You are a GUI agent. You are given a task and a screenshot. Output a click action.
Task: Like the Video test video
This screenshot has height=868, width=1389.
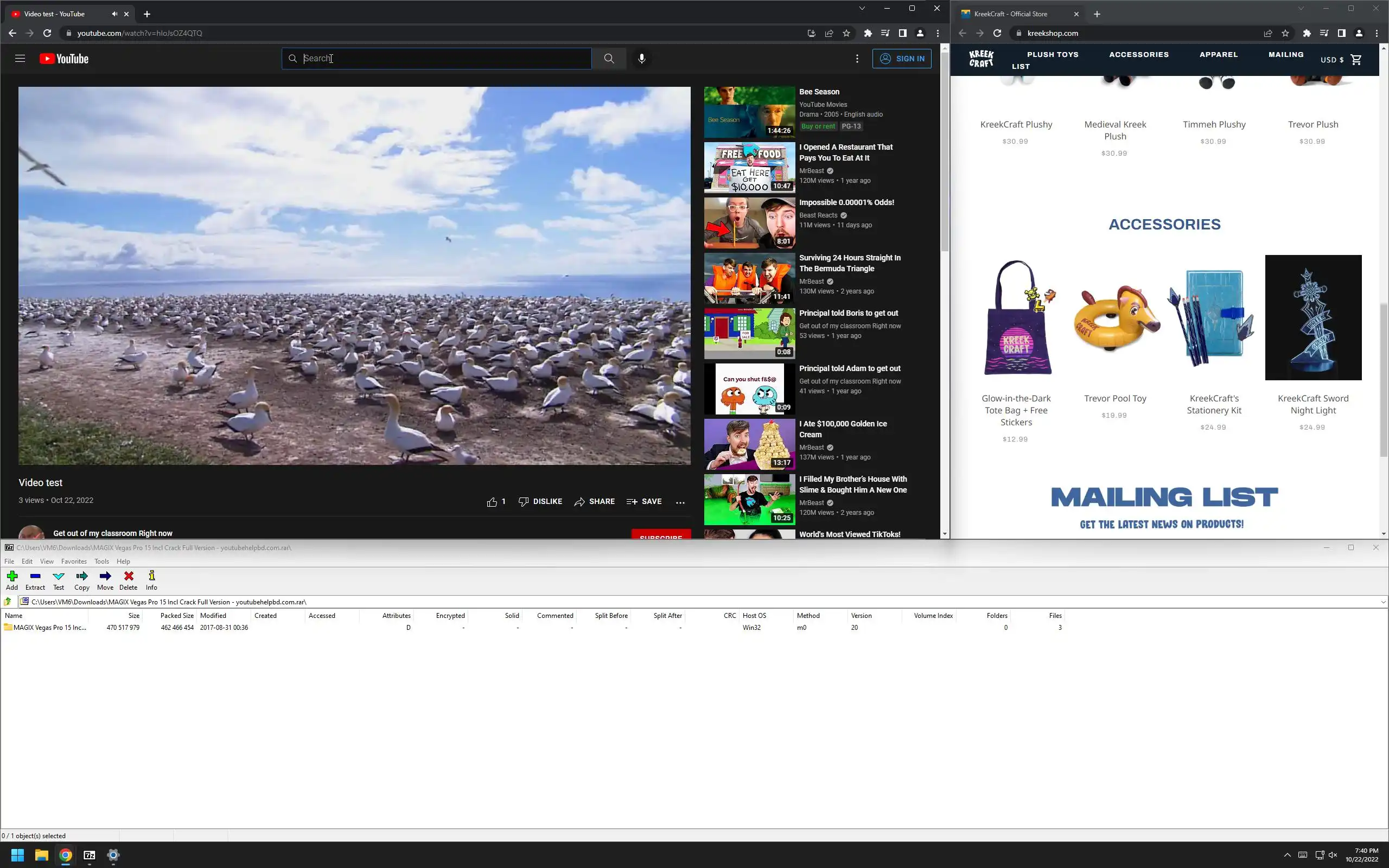click(492, 502)
